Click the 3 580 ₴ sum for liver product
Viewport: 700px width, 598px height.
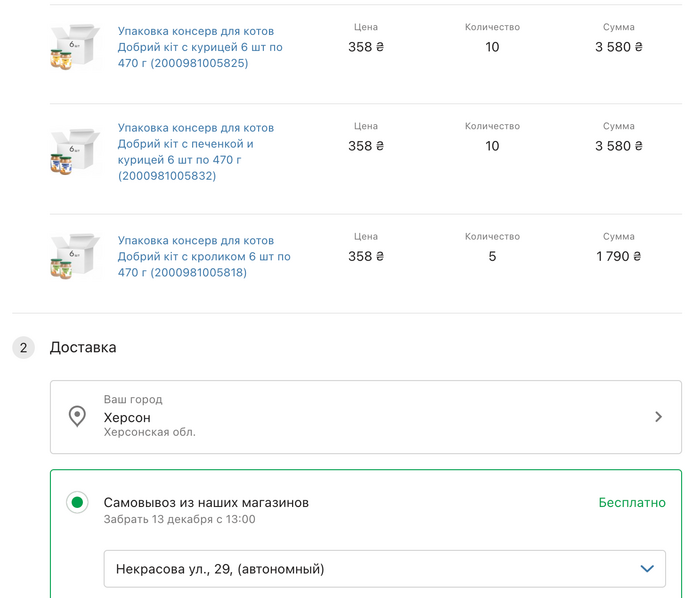coord(619,145)
